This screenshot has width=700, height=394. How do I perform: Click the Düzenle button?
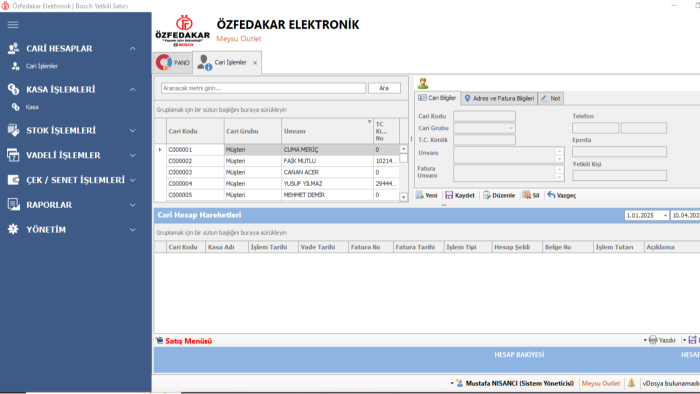pos(499,195)
